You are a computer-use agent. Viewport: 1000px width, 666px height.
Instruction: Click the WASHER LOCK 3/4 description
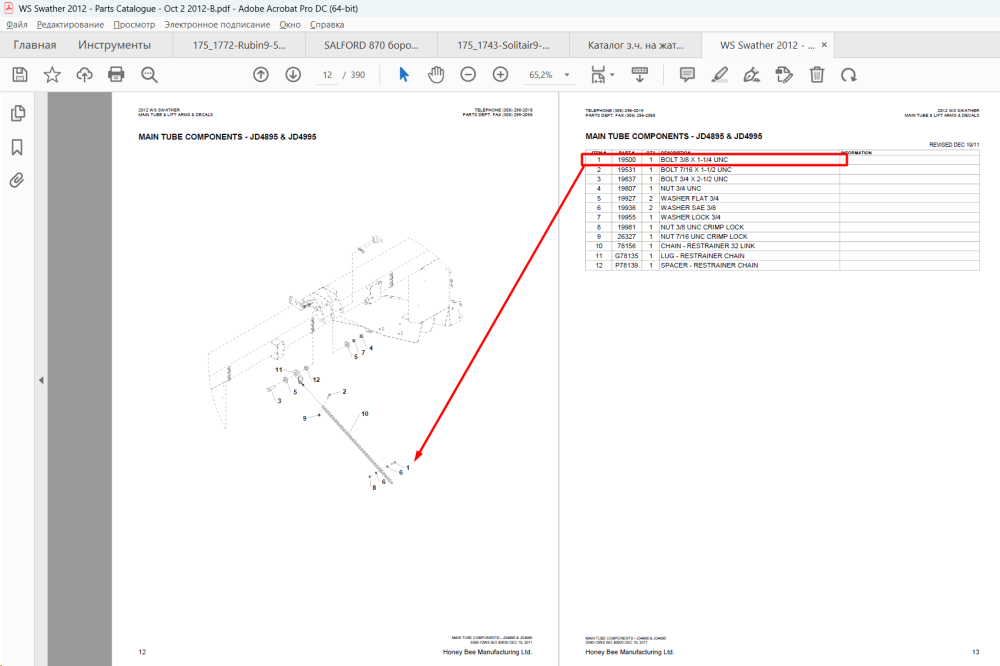coord(690,218)
